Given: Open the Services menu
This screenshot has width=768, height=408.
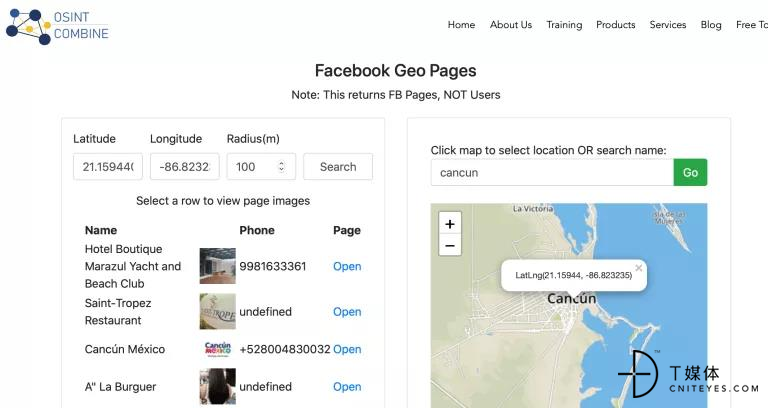Looking at the screenshot, I should (x=668, y=24).
